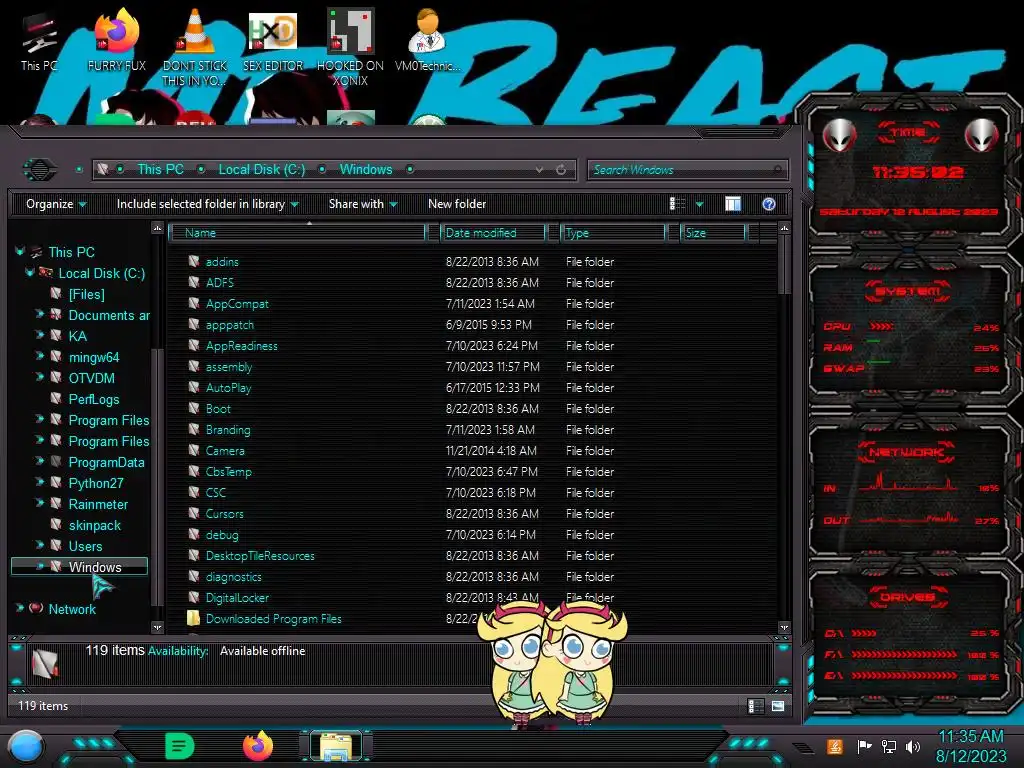Viewport: 1024px width, 768px height.
Task: Select the AppCompat folder row
Action: point(473,304)
